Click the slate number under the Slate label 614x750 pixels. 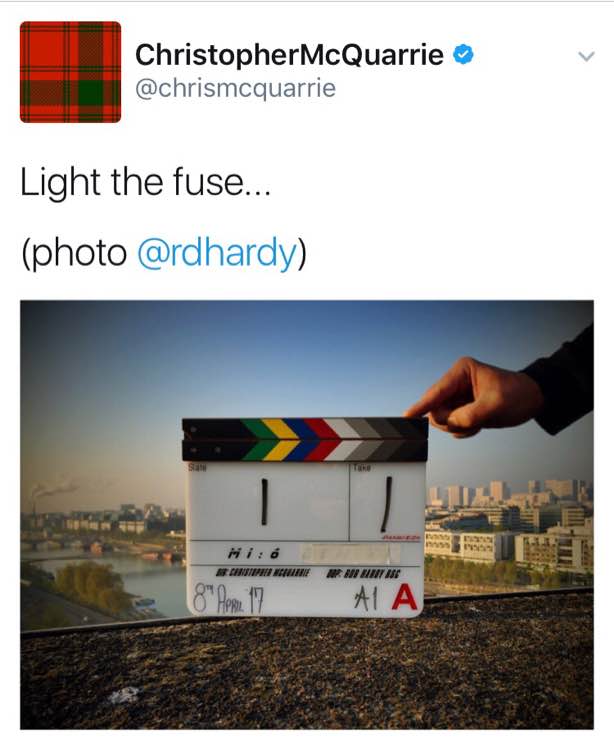263,501
